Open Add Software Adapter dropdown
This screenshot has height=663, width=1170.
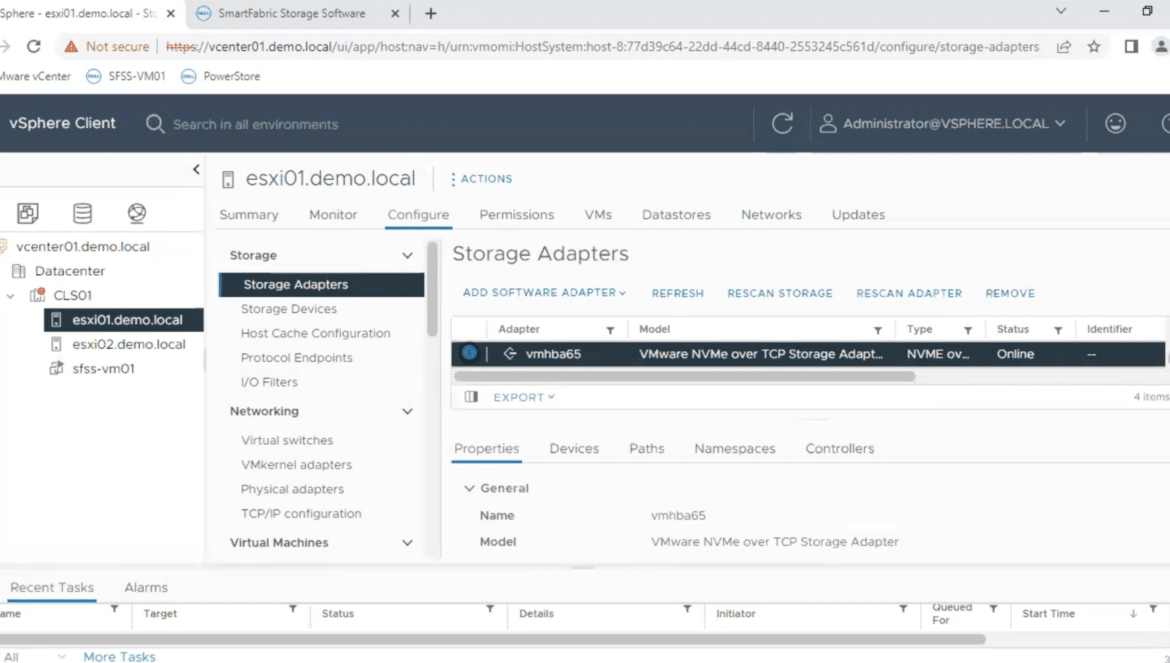point(544,292)
